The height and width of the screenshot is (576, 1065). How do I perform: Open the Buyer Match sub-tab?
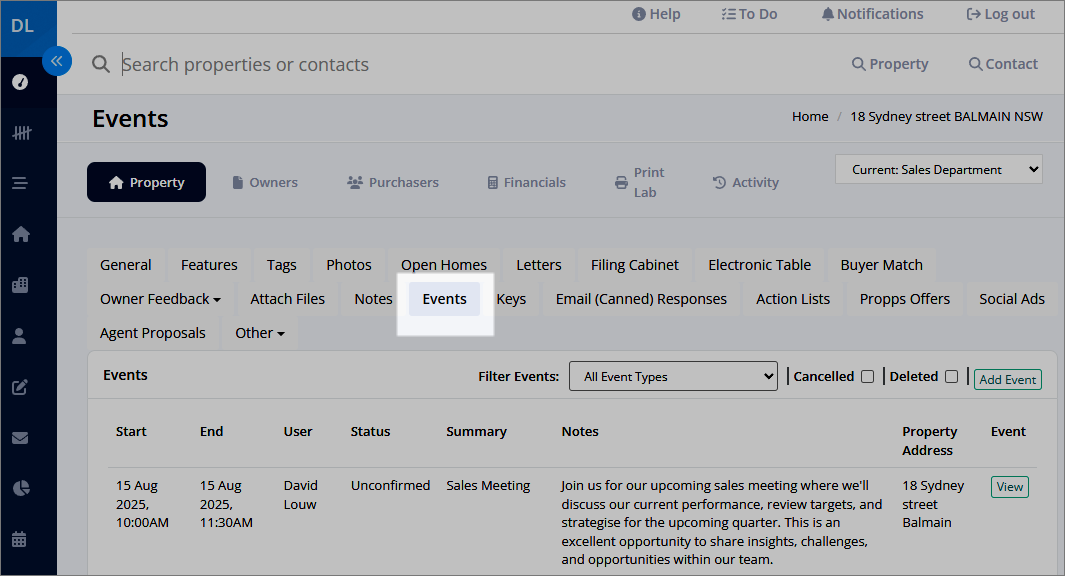[882, 265]
